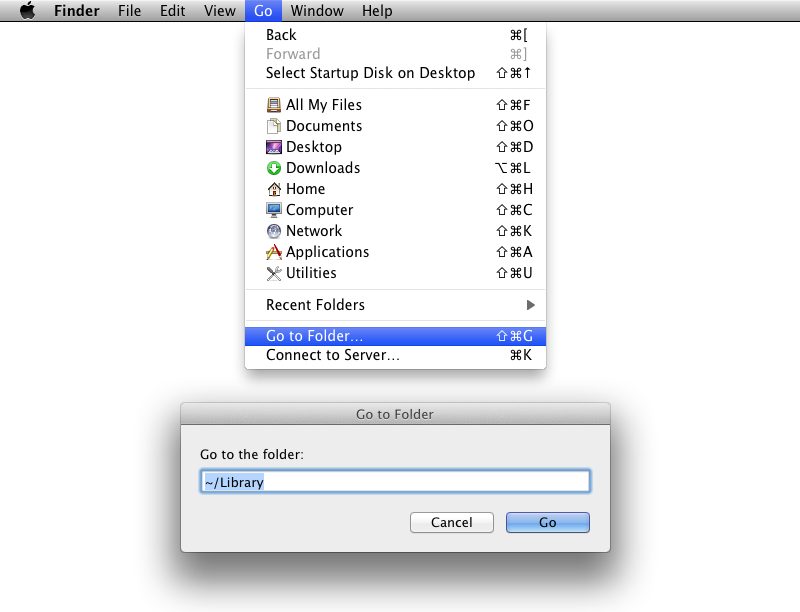
Task: Select Back from the Go menu
Action: coord(281,35)
